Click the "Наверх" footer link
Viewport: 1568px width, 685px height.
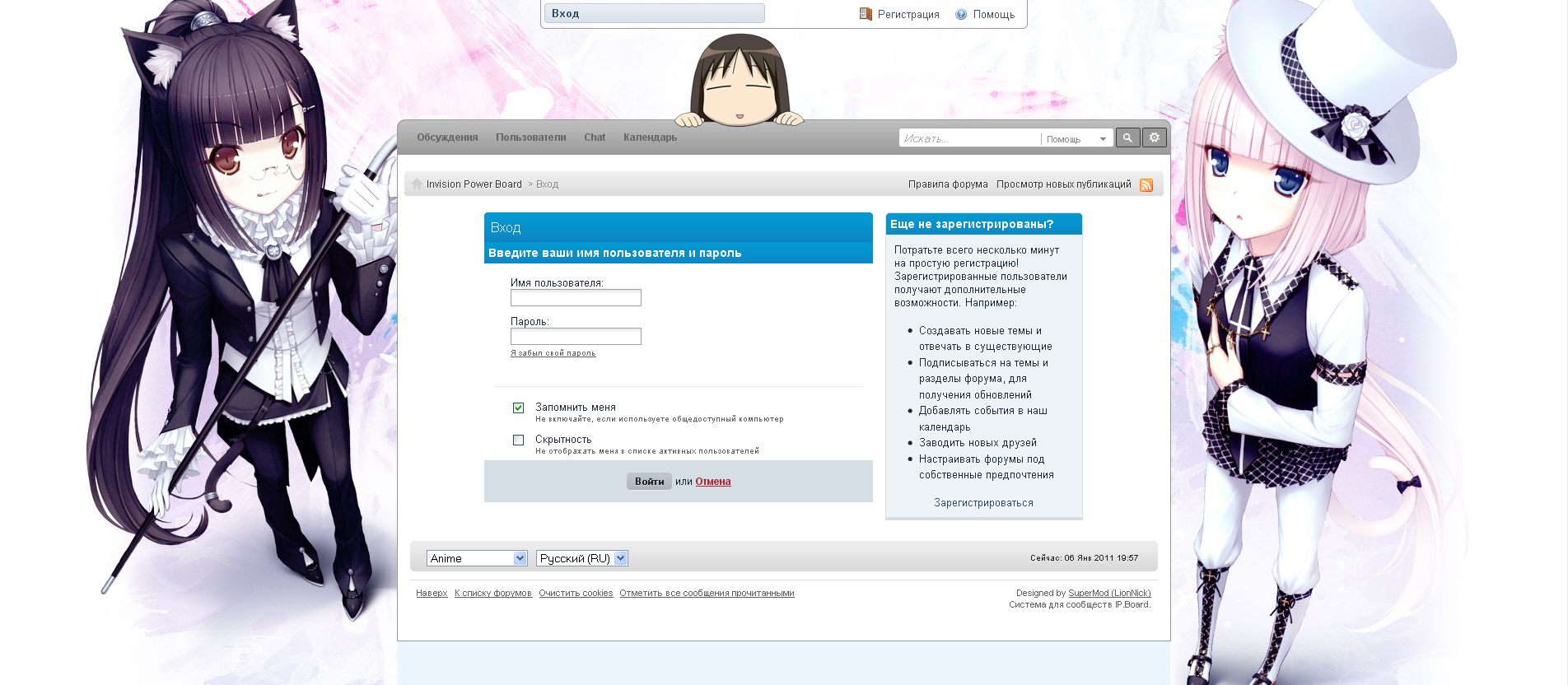tap(432, 593)
